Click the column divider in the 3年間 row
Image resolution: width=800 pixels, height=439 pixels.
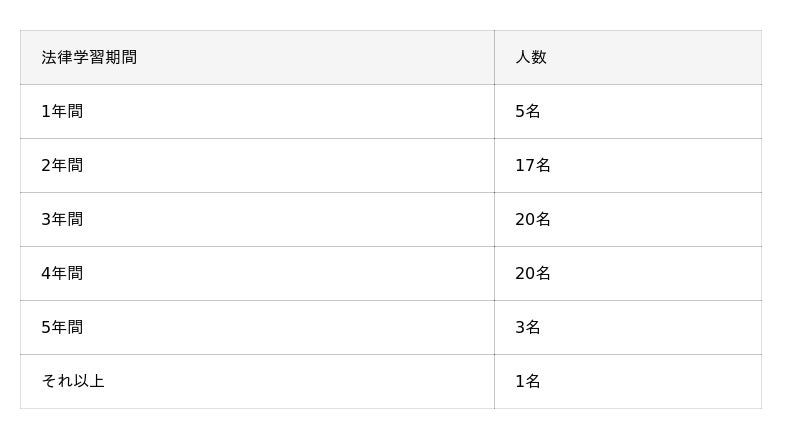click(494, 219)
